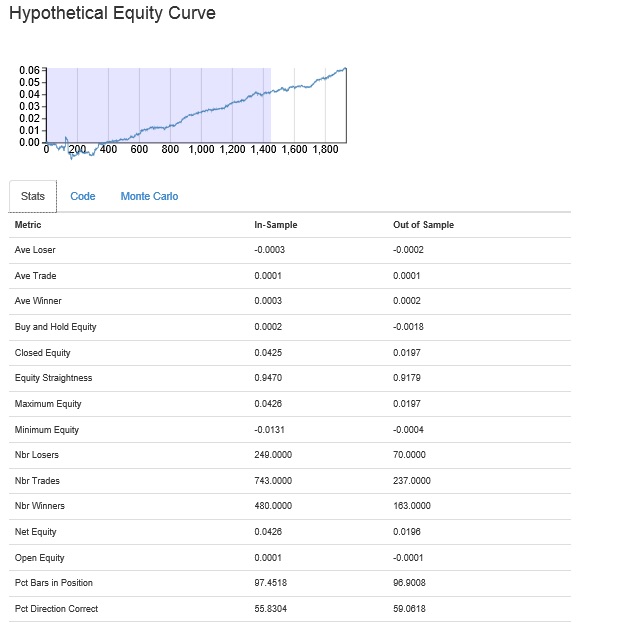Select the Metric column header
The image size is (618, 623).
tap(28, 225)
